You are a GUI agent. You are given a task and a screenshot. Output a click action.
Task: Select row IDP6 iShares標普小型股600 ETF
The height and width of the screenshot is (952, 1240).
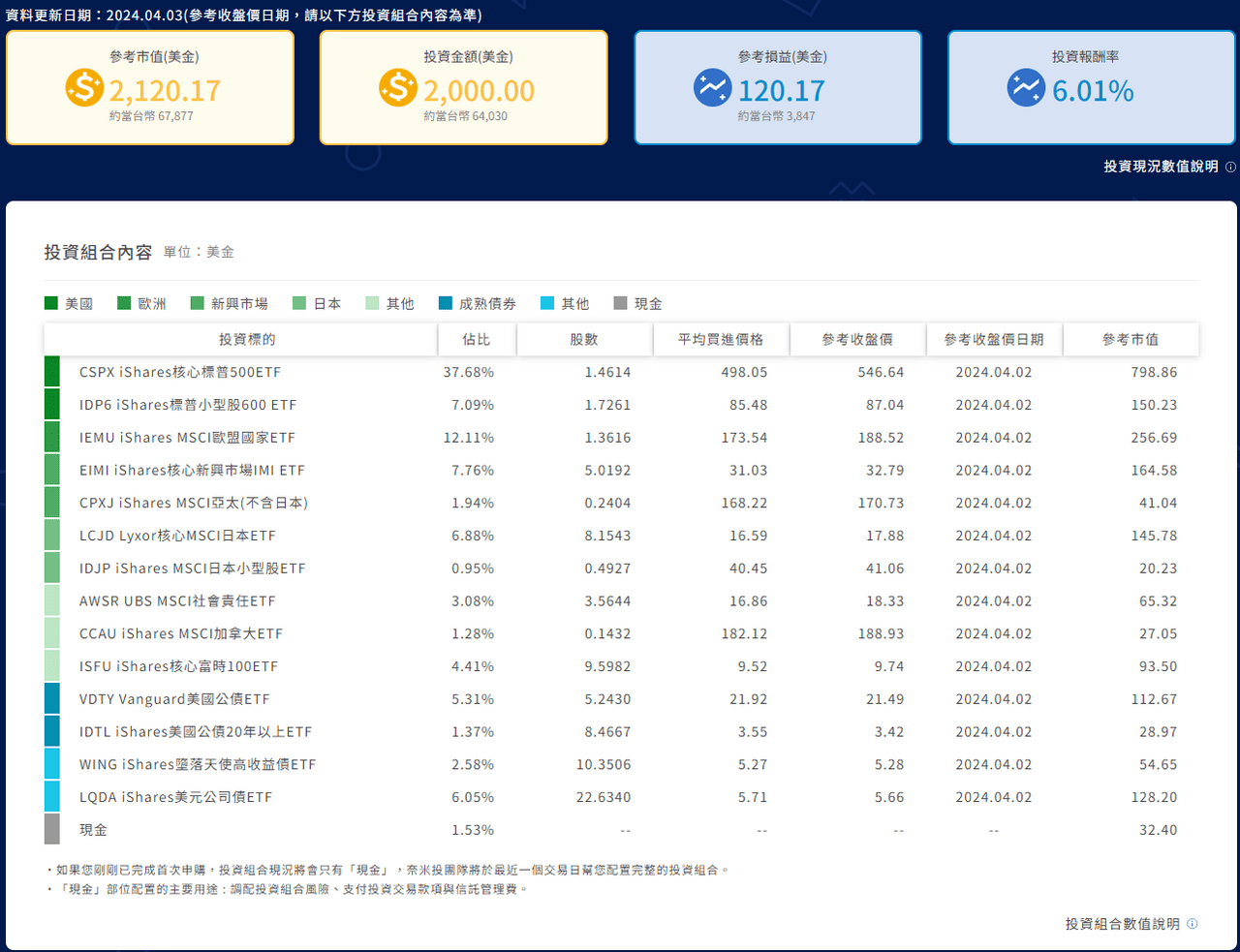621,405
